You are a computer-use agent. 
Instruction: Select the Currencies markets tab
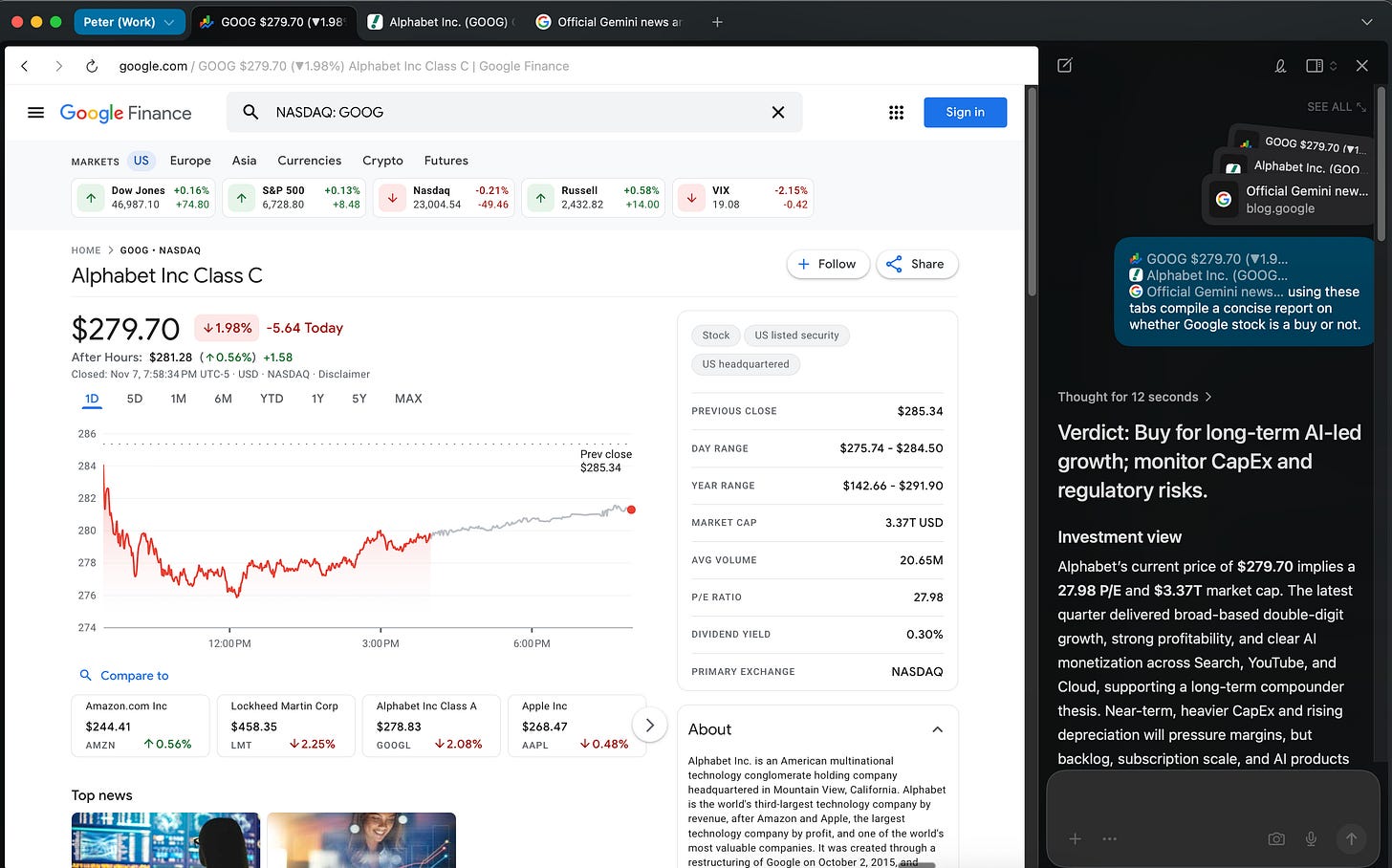pos(309,161)
